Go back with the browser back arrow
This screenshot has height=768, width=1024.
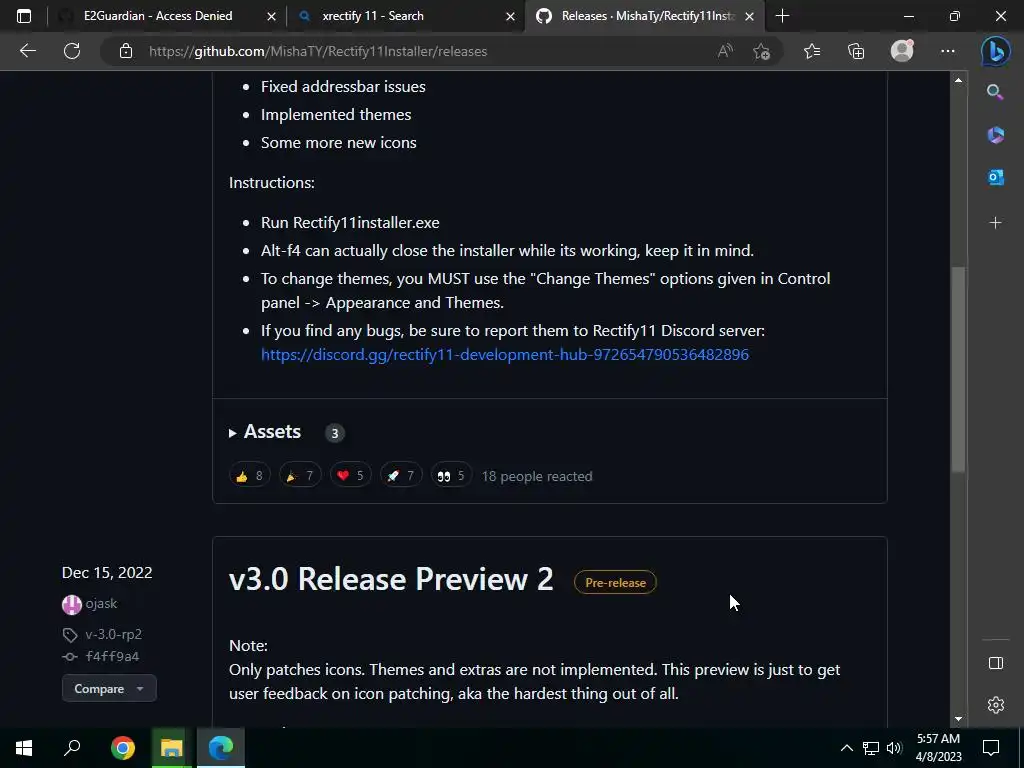tap(27, 51)
